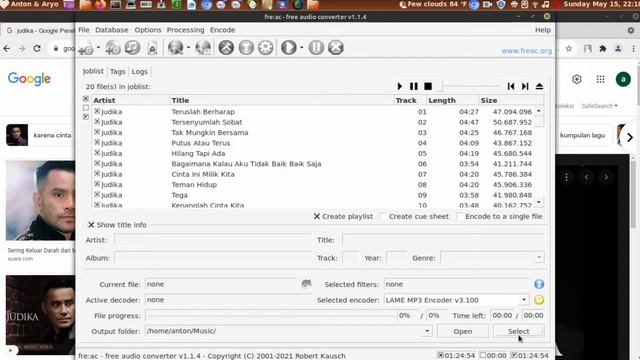The height and width of the screenshot is (360, 640).
Task: Click browser back arrow
Action: (7, 49)
